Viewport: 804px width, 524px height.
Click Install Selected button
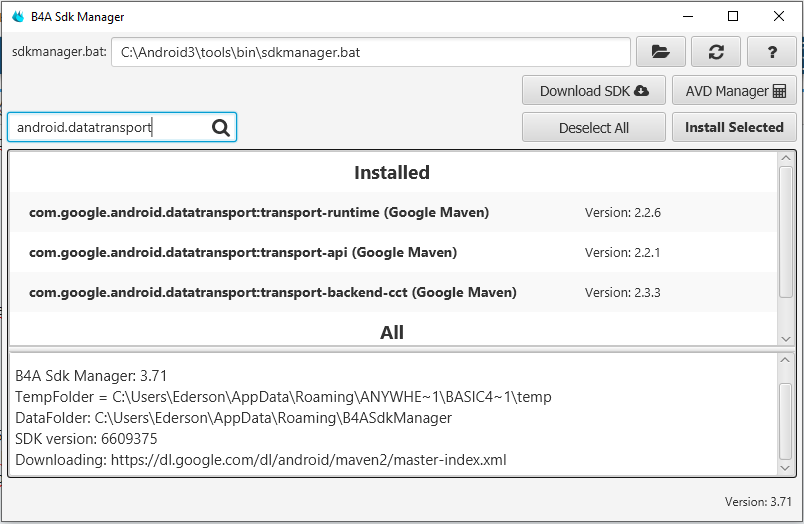734,128
